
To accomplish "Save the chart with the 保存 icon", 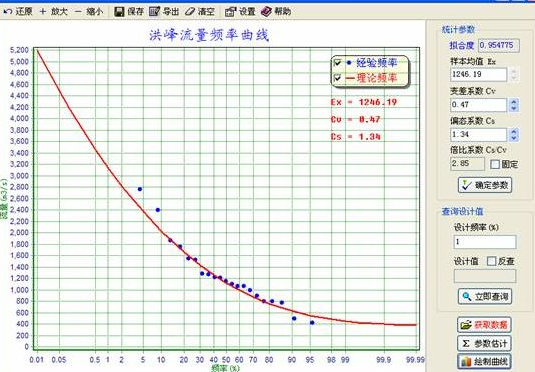I will (119, 12).
